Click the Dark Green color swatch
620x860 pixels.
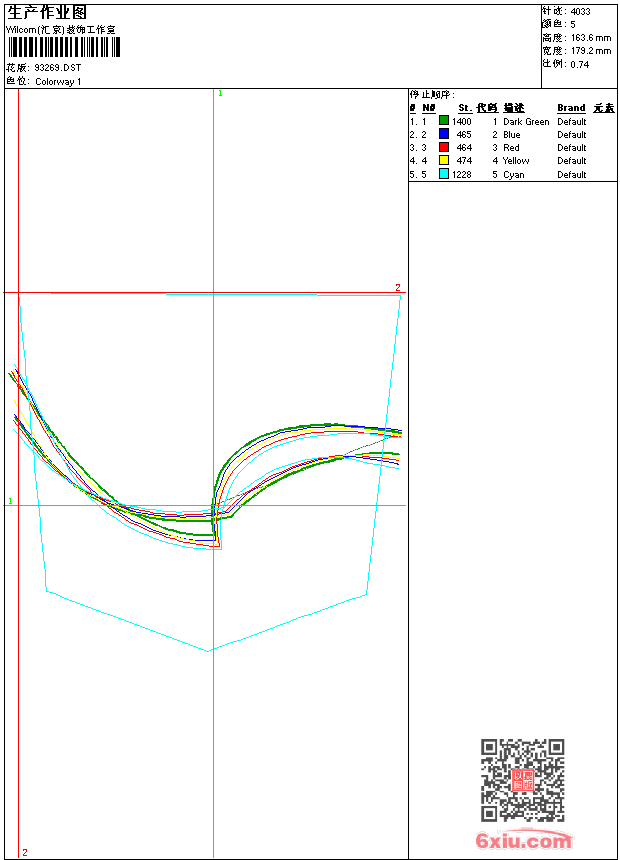click(444, 121)
